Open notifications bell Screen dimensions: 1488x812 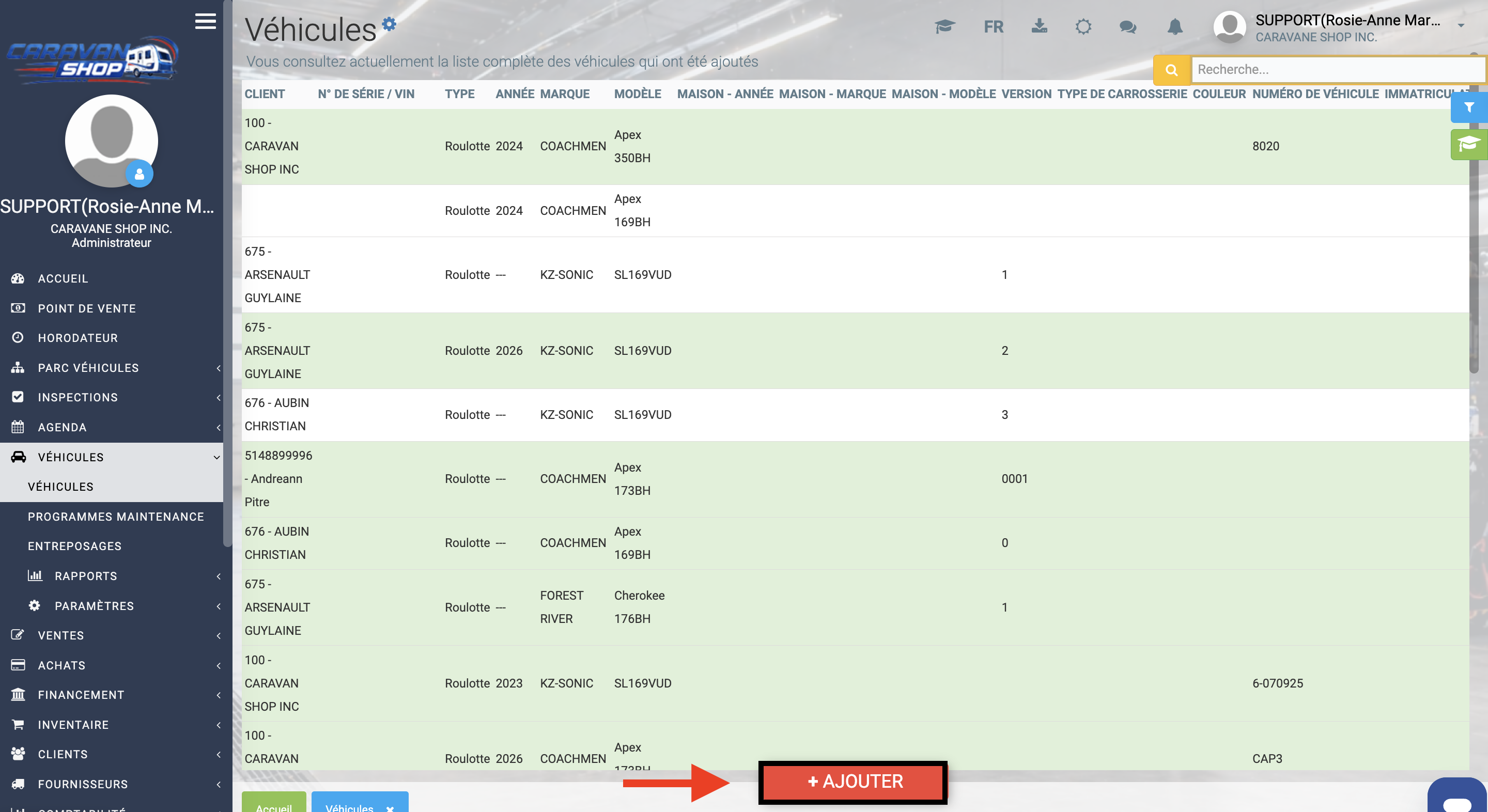tap(1175, 26)
